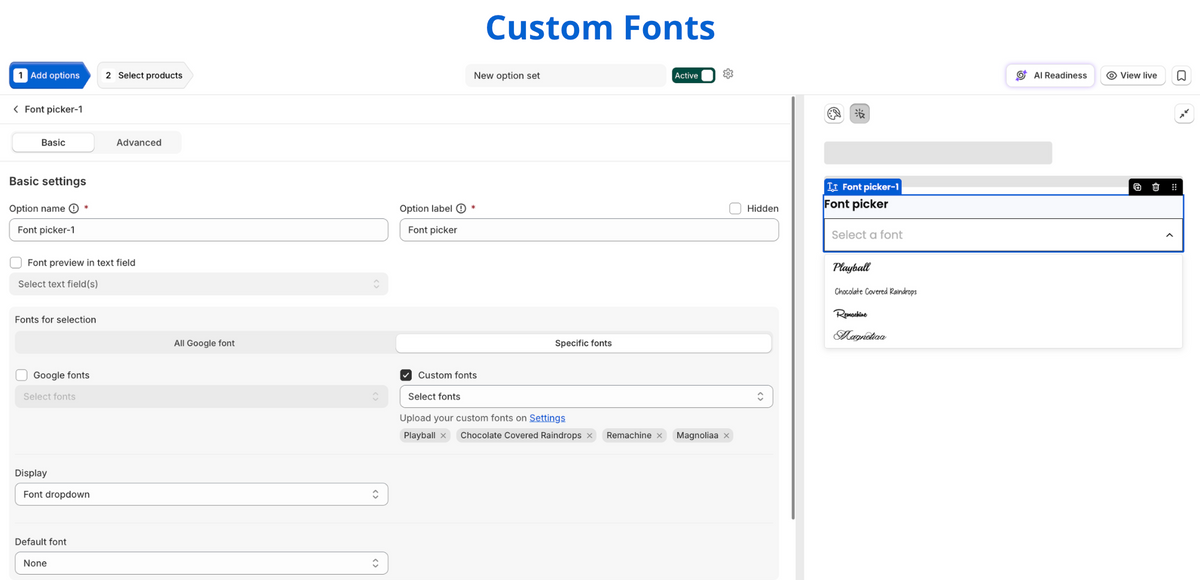Uncheck the Custom fonts checkbox
This screenshot has height=580, width=1200.
click(406, 375)
